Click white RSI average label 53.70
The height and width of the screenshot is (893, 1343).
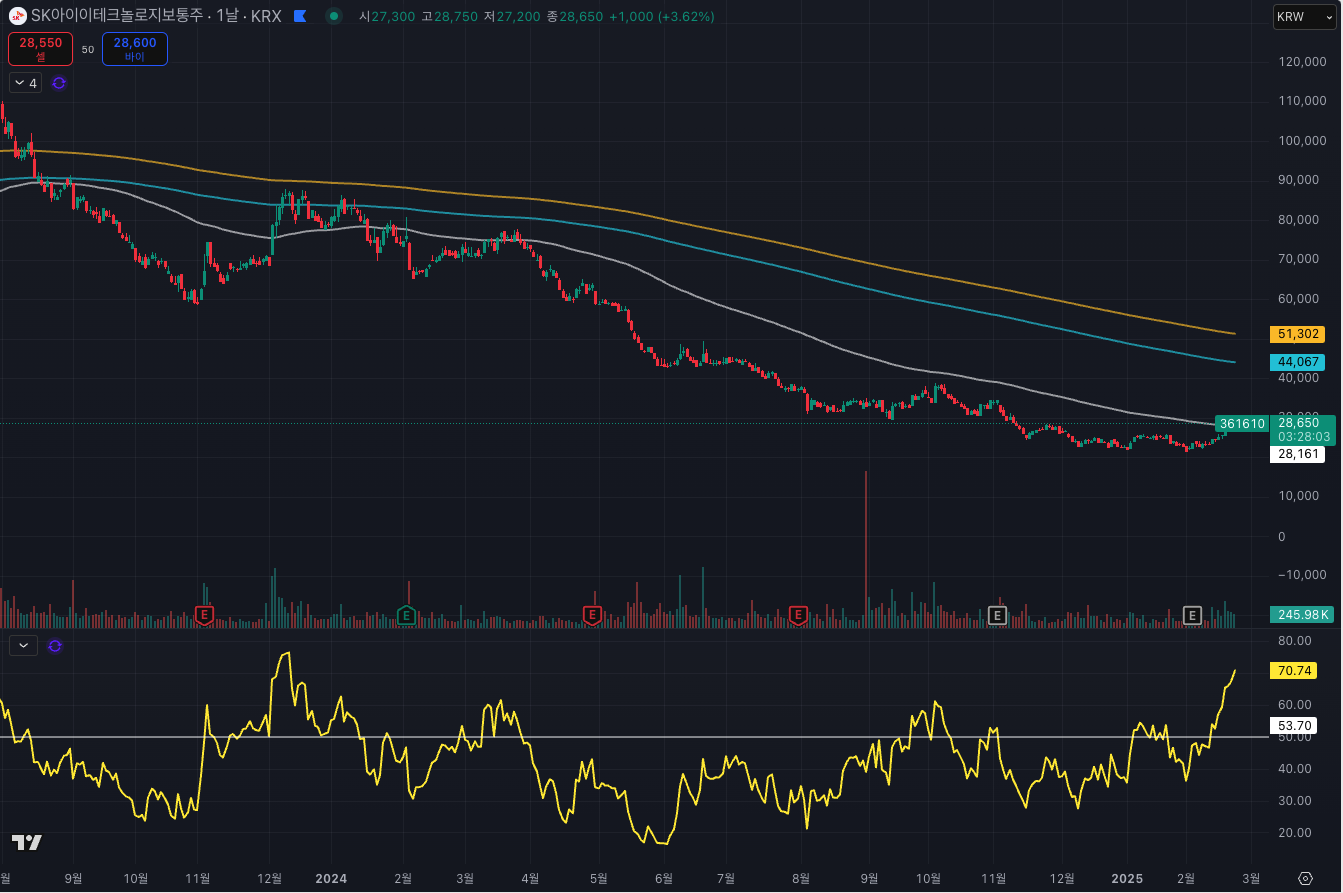[1295, 725]
